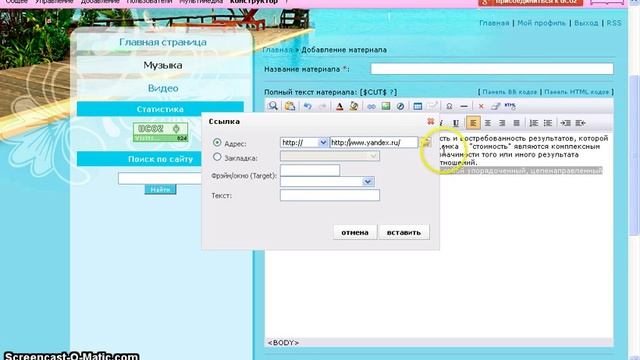Select the align left icon

tap(473, 123)
